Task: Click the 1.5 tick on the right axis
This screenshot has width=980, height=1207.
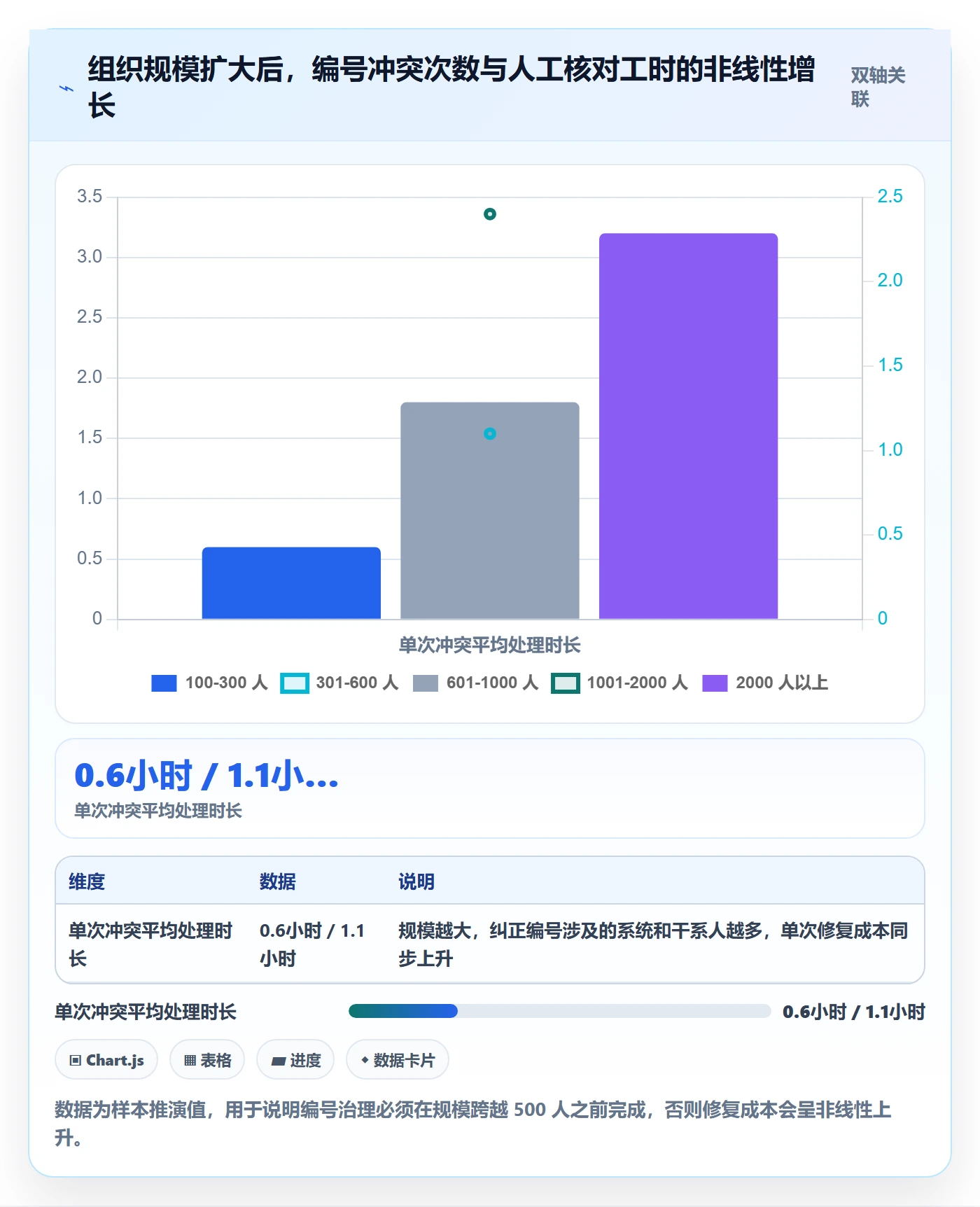Action: tap(890, 365)
